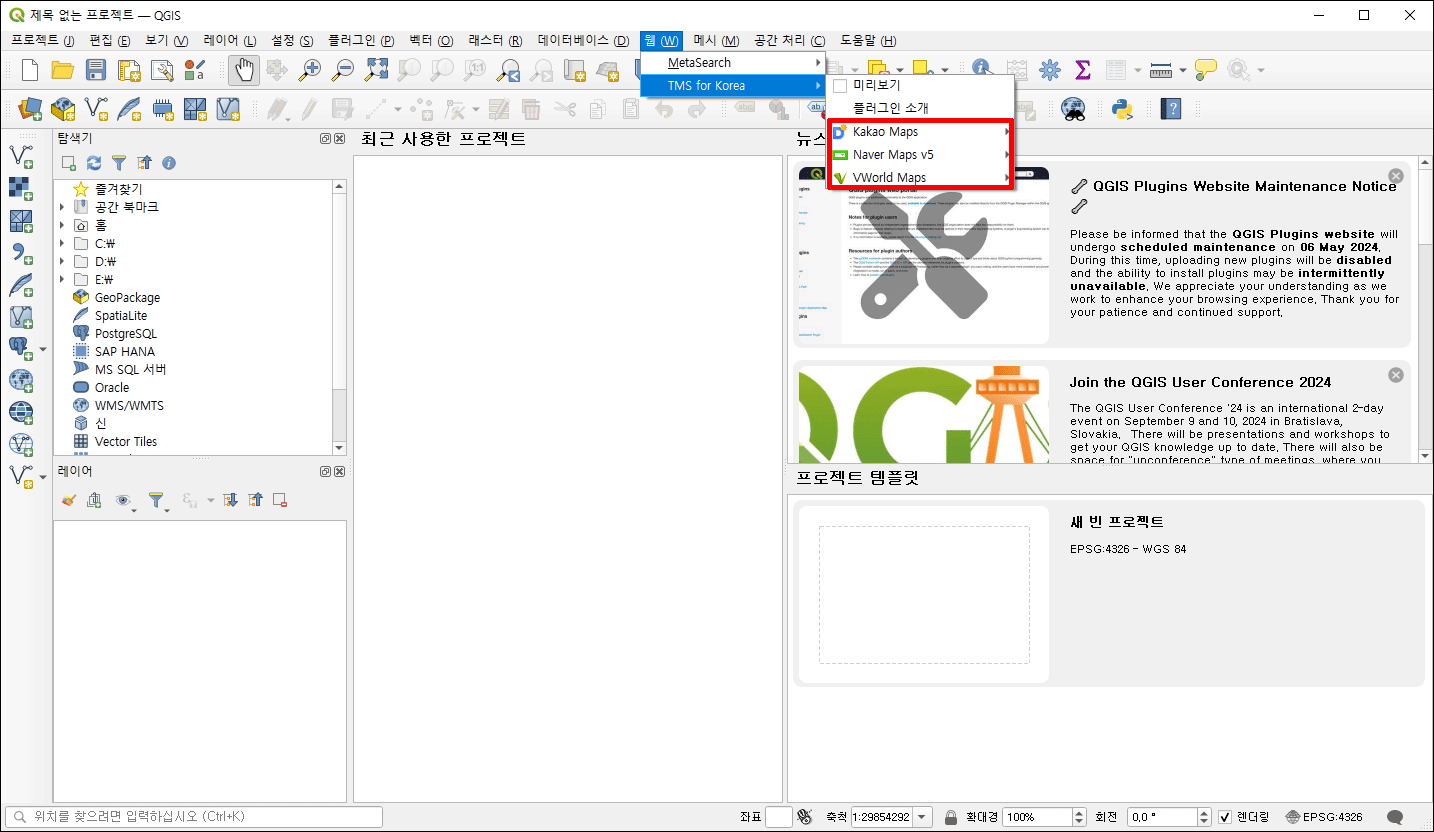Expand the 홈 tree node
This screenshot has width=1434, height=832.
(x=62, y=225)
